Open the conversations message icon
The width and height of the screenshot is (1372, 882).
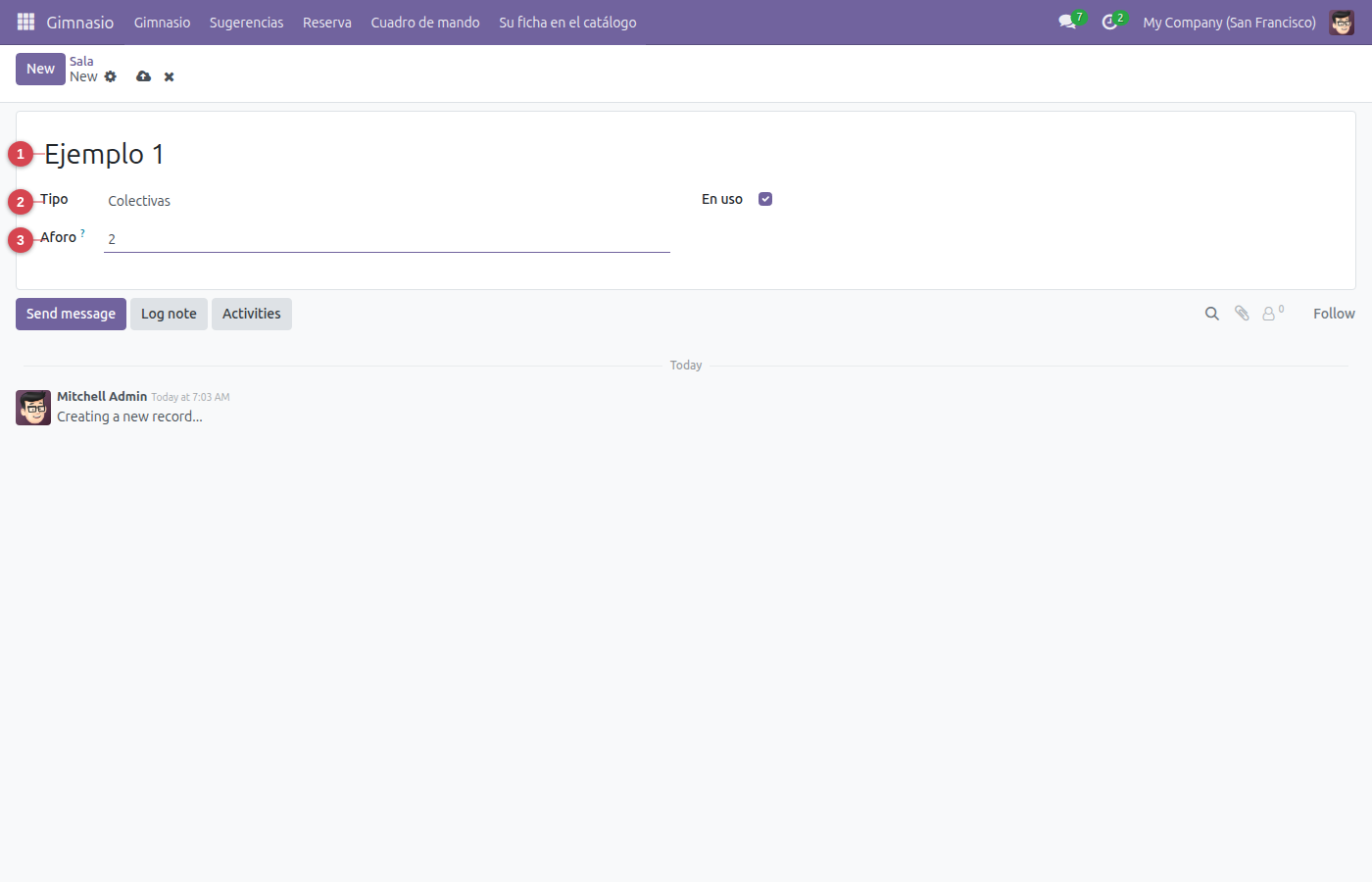point(1067,22)
